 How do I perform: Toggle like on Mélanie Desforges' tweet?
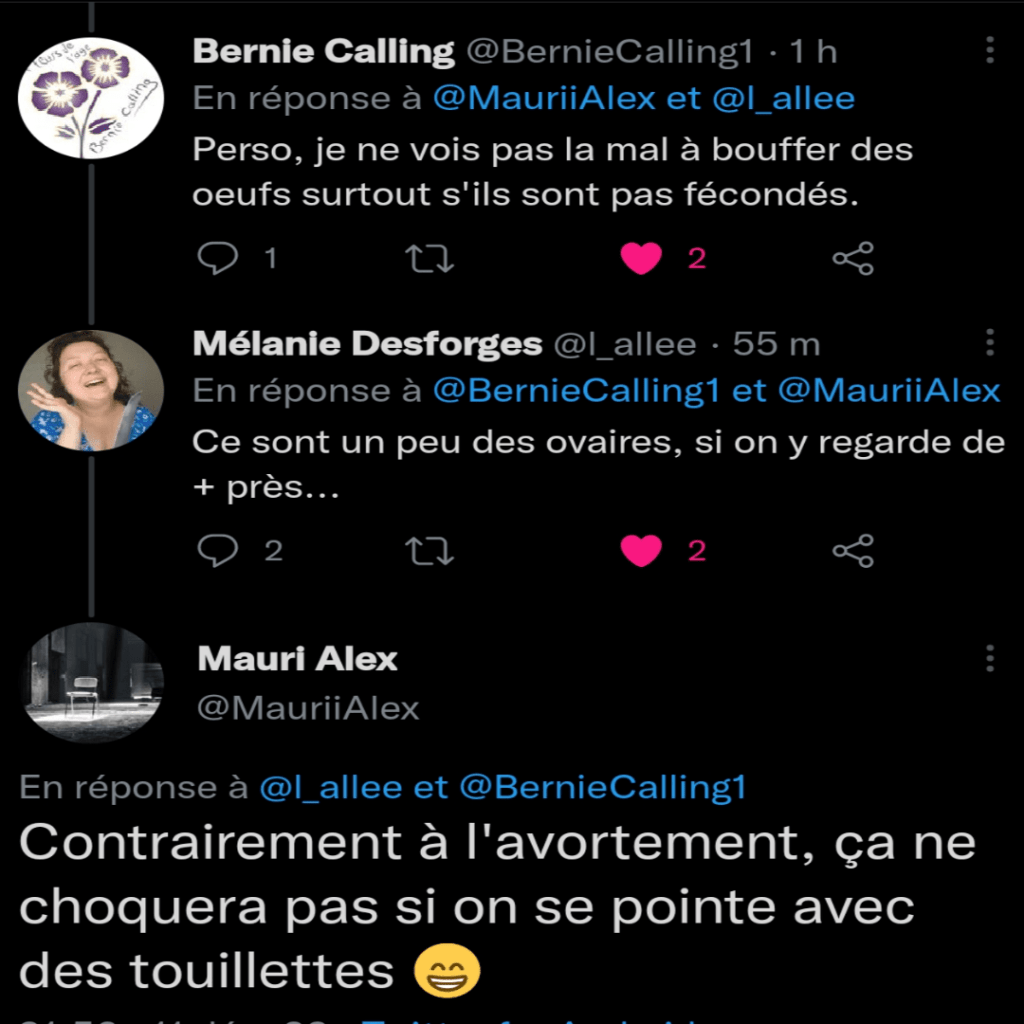pyautogui.click(x=641, y=550)
